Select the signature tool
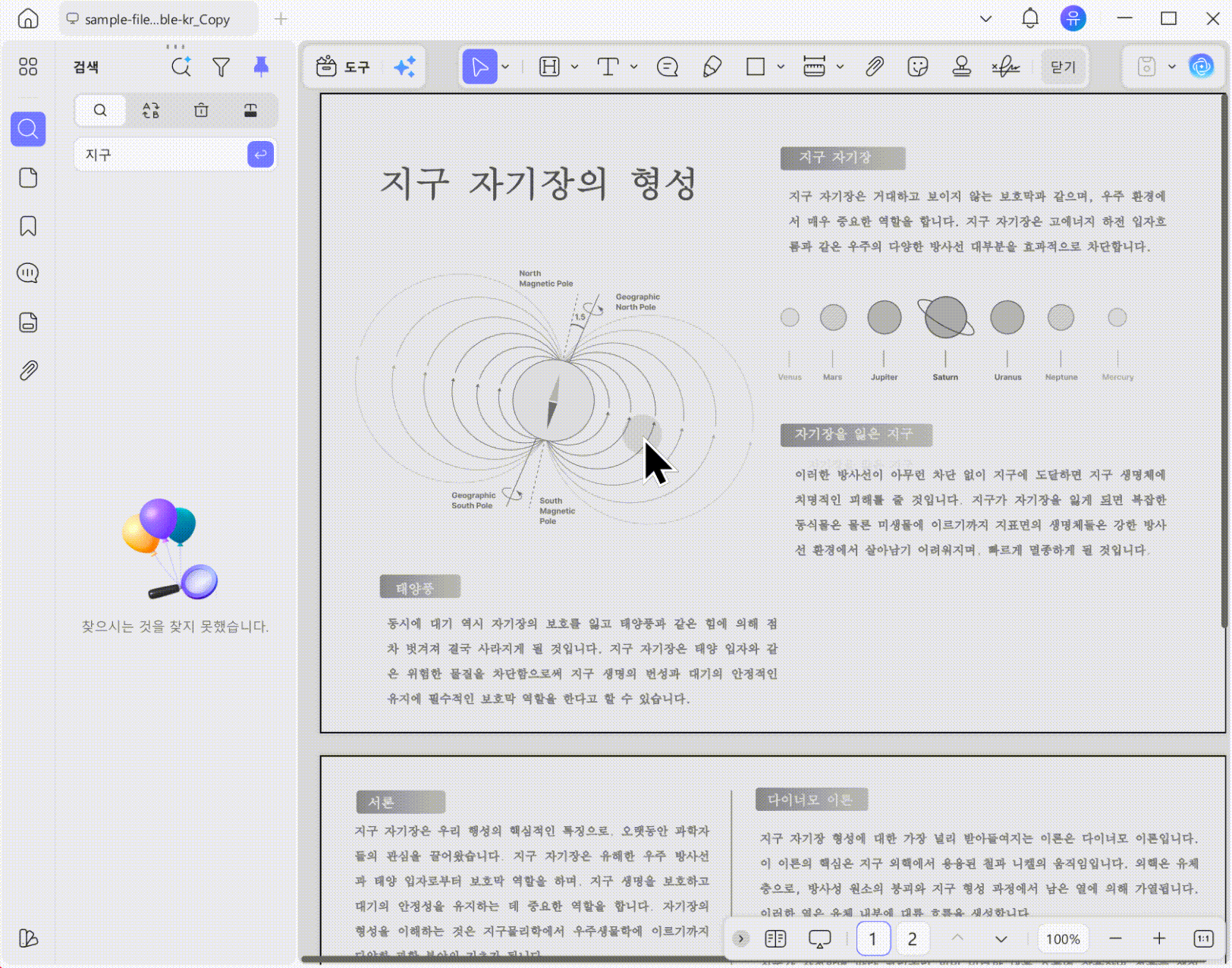1232x968 pixels. coord(1006,67)
